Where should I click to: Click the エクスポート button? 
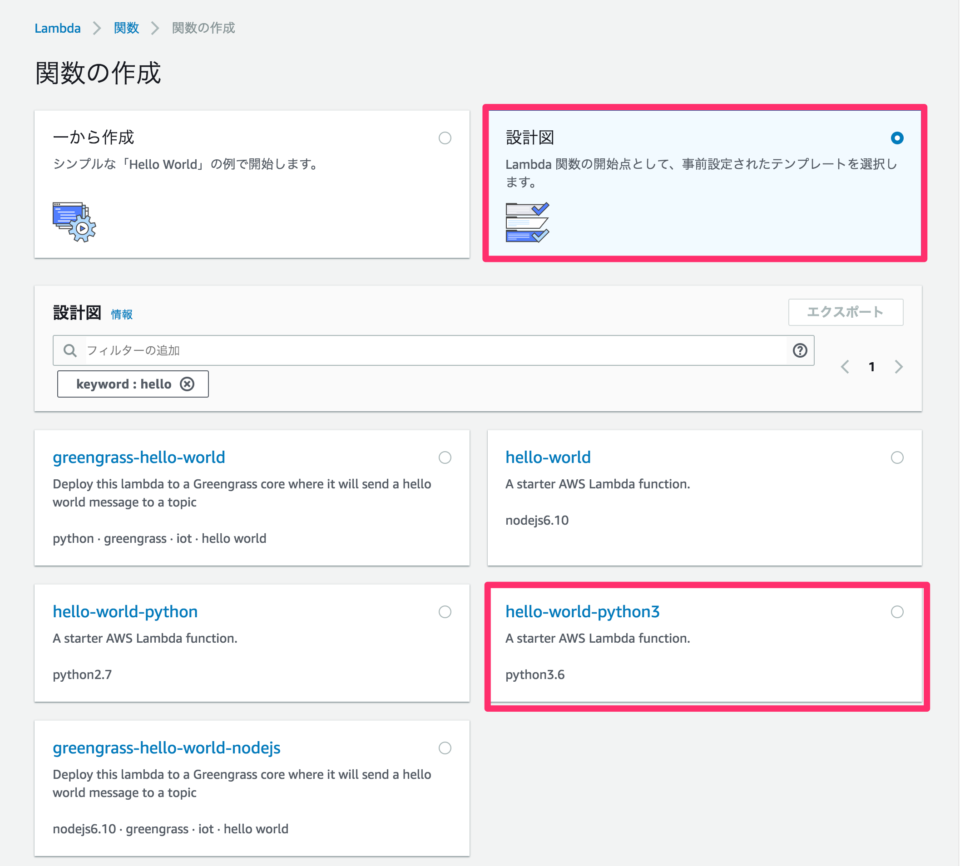[x=845, y=312]
